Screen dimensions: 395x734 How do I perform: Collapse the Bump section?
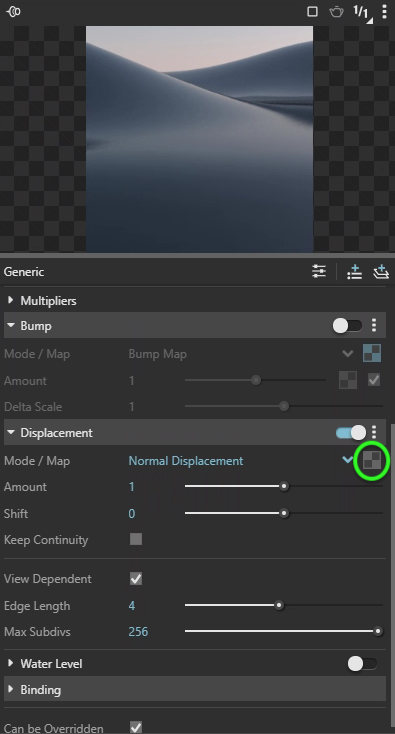(11, 325)
